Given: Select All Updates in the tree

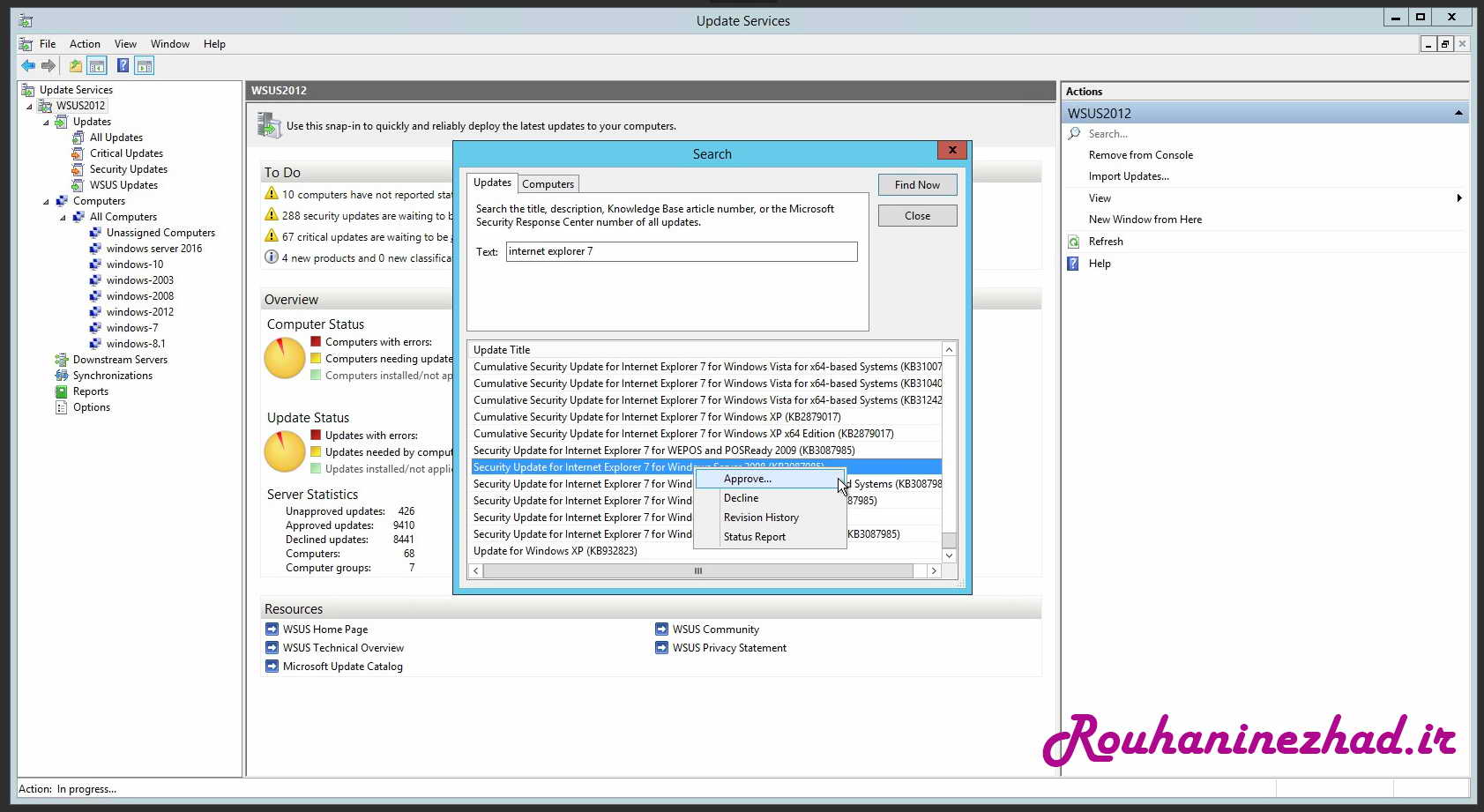Looking at the screenshot, I should (116, 138).
